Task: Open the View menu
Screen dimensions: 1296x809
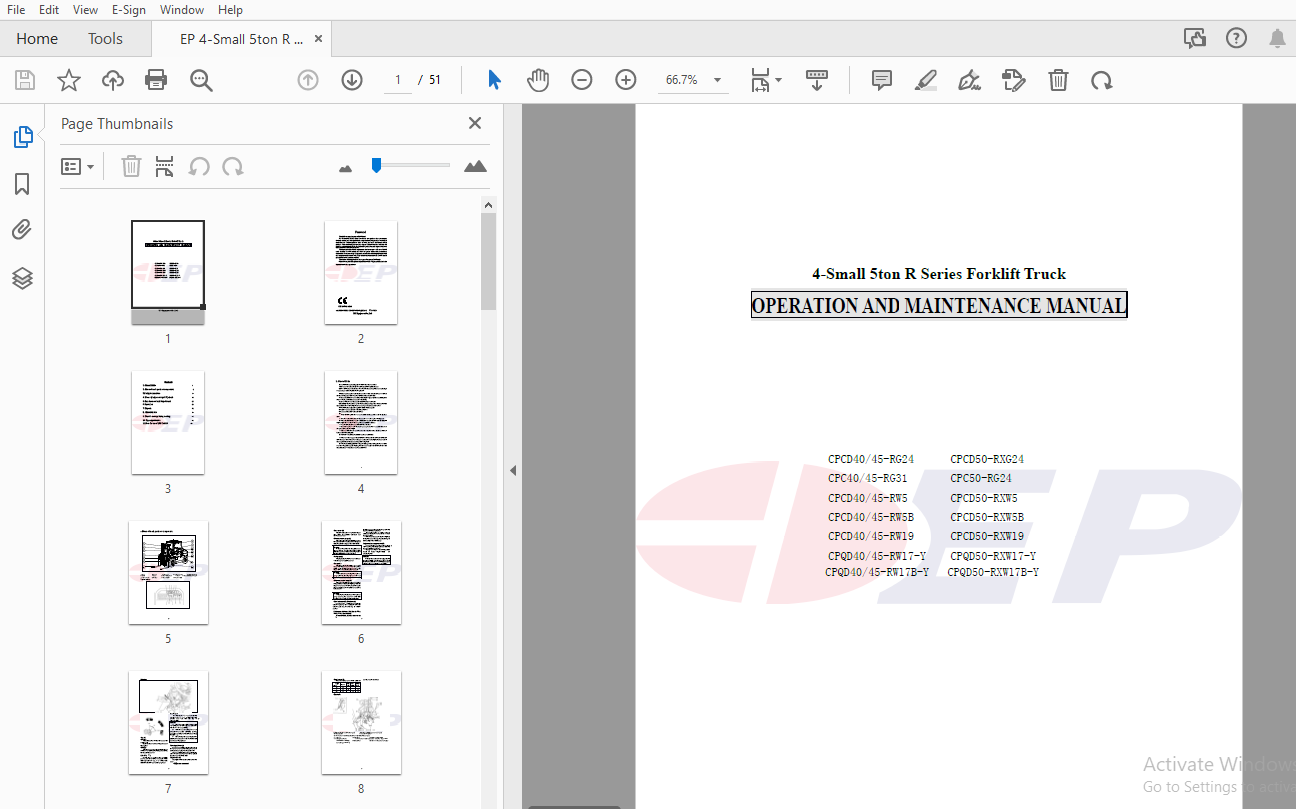Action: [86, 10]
